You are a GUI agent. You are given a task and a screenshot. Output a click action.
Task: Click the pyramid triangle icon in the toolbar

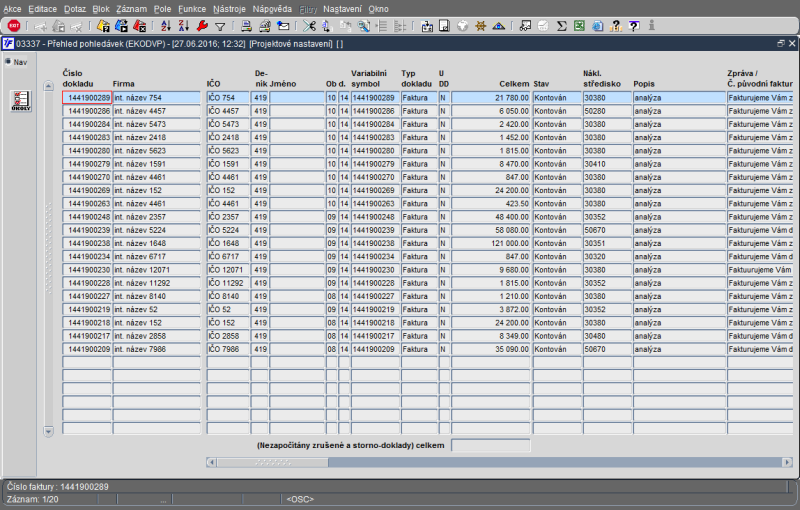click(x=498, y=26)
